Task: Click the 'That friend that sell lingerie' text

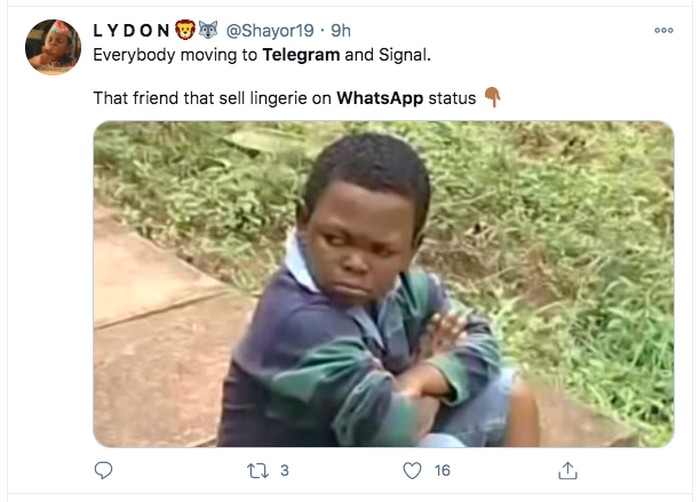Action: (x=212, y=98)
